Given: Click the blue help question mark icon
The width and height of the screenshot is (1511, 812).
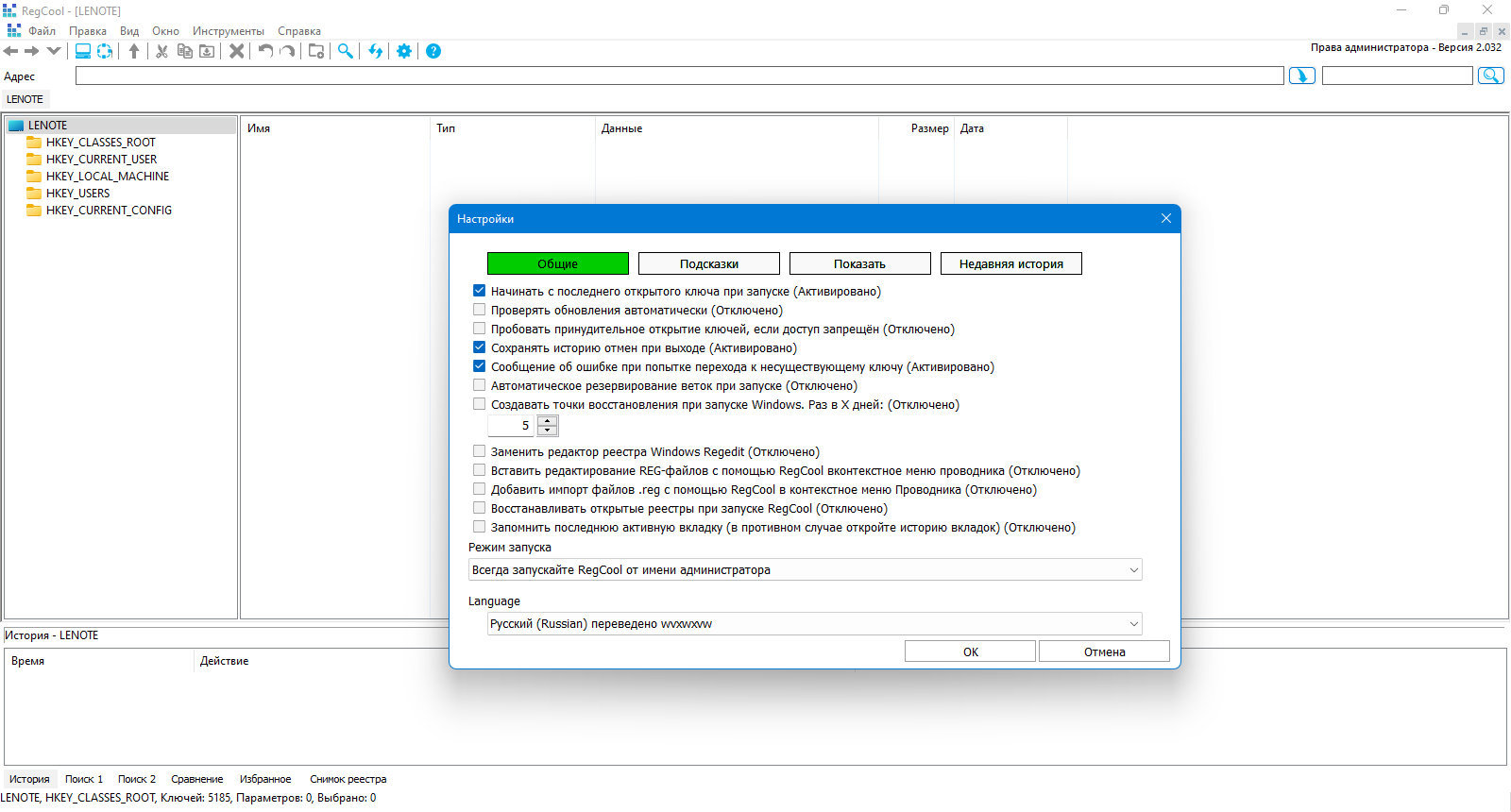Looking at the screenshot, I should pyautogui.click(x=433, y=51).
